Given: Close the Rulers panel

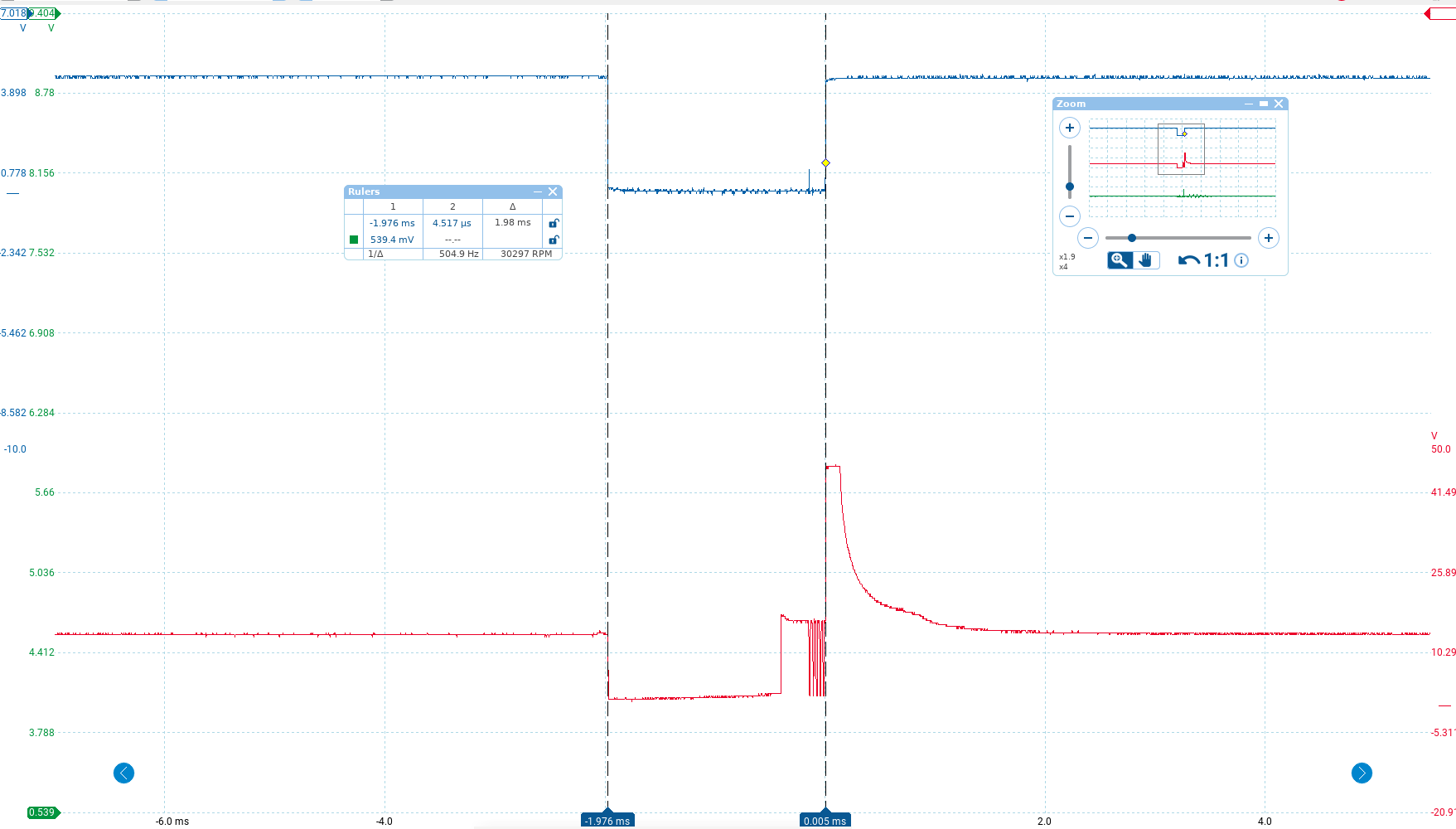Looking at the screenshot, I should 553,191.
